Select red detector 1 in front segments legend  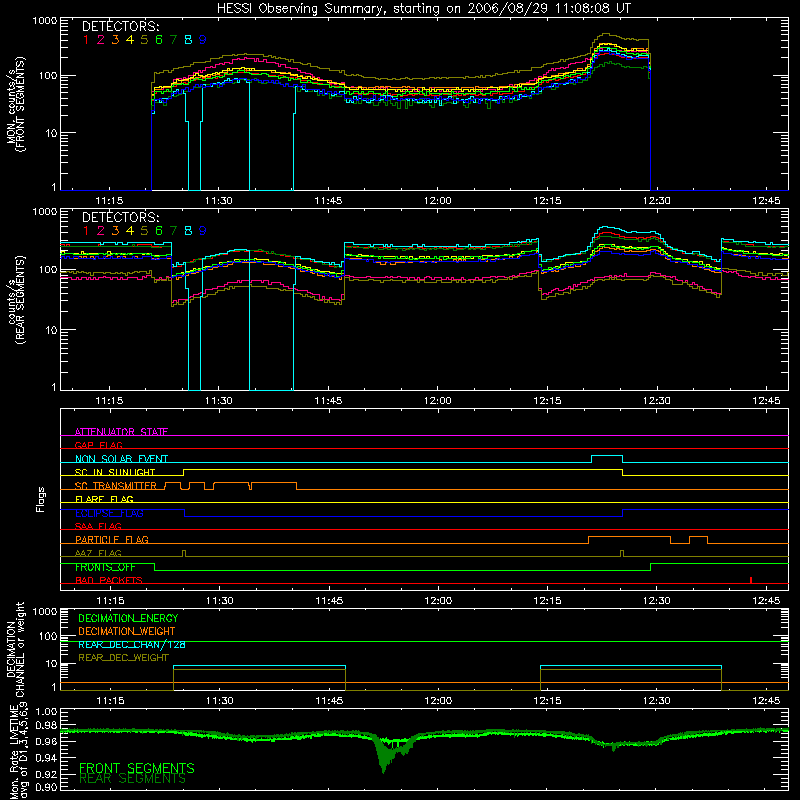[86, 40]
